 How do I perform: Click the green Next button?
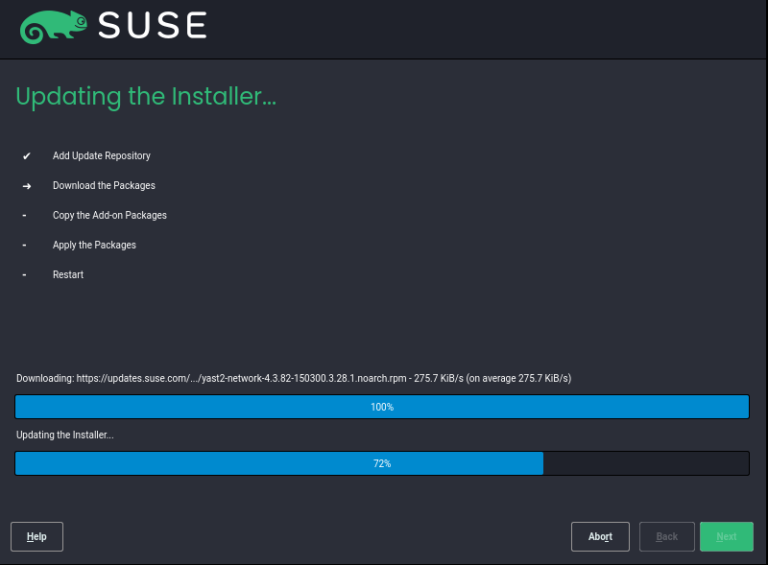726,537
